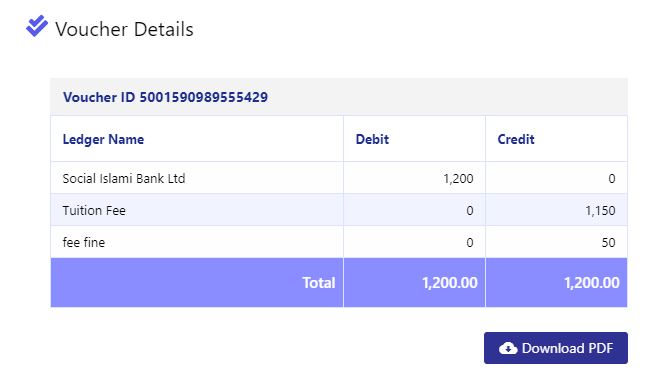
Task: Click the 0 debit cell in Tuition Fee row
Action: click(469, 211)
